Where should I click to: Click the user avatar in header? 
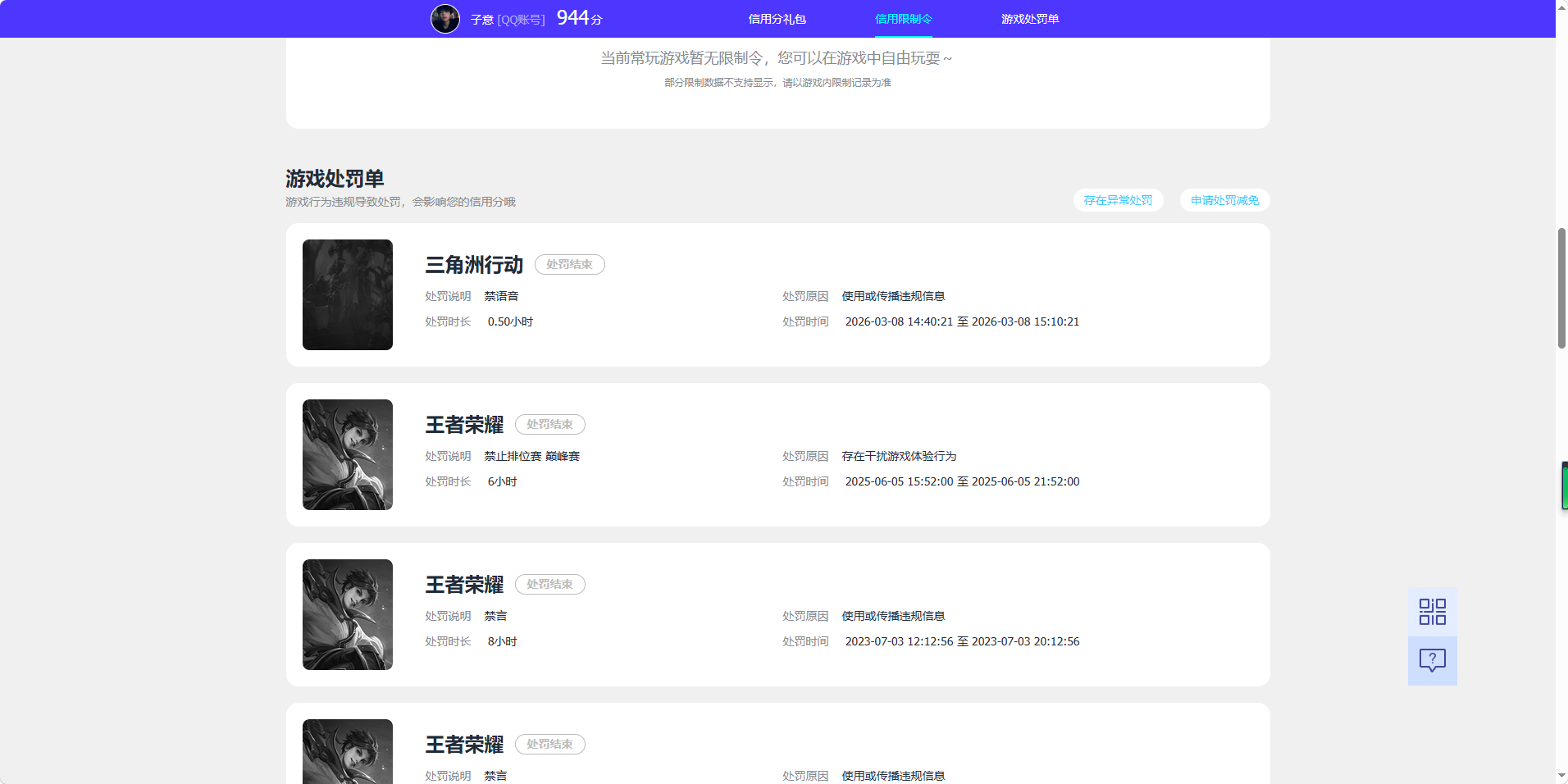tap(445, 19)
